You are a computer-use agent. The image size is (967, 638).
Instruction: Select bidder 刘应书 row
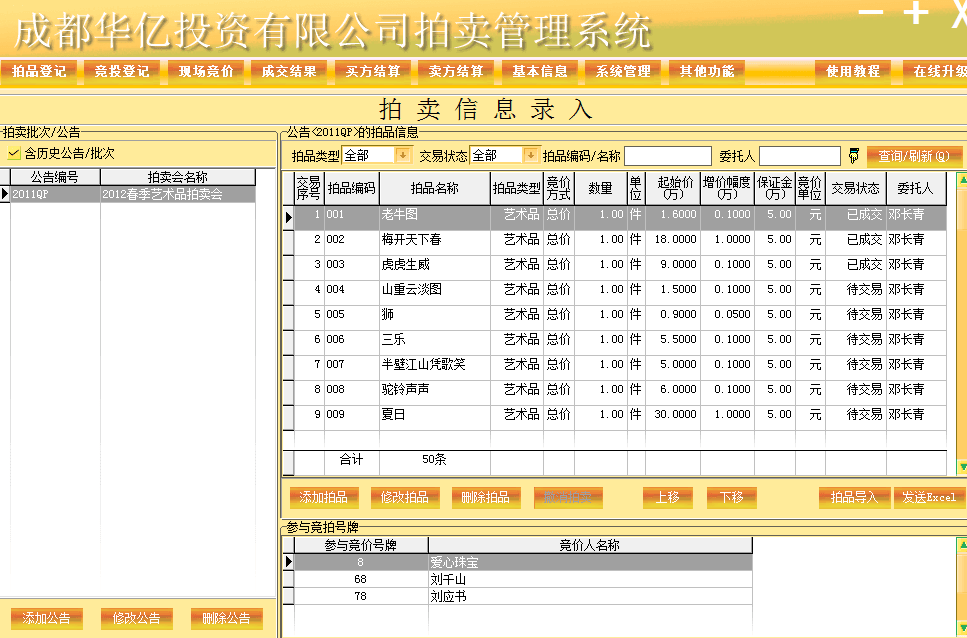point(523,597)
